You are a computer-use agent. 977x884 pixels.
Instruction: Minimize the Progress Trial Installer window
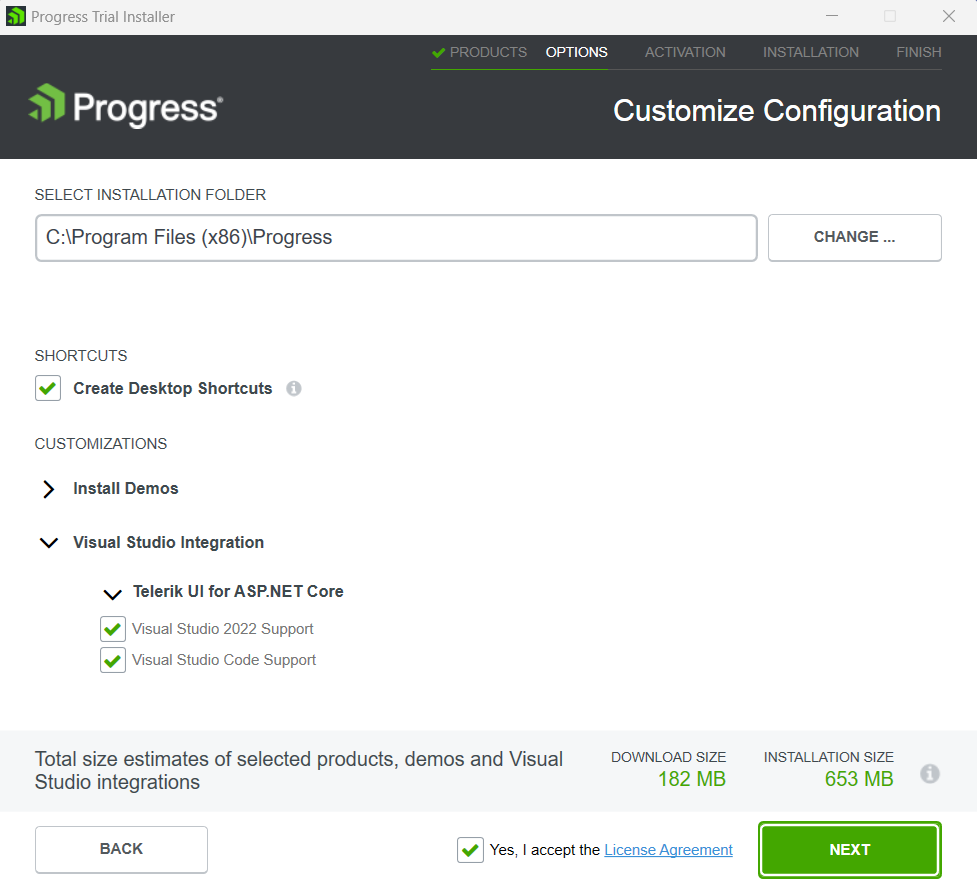pyautogui.click(x=832, y=16)
